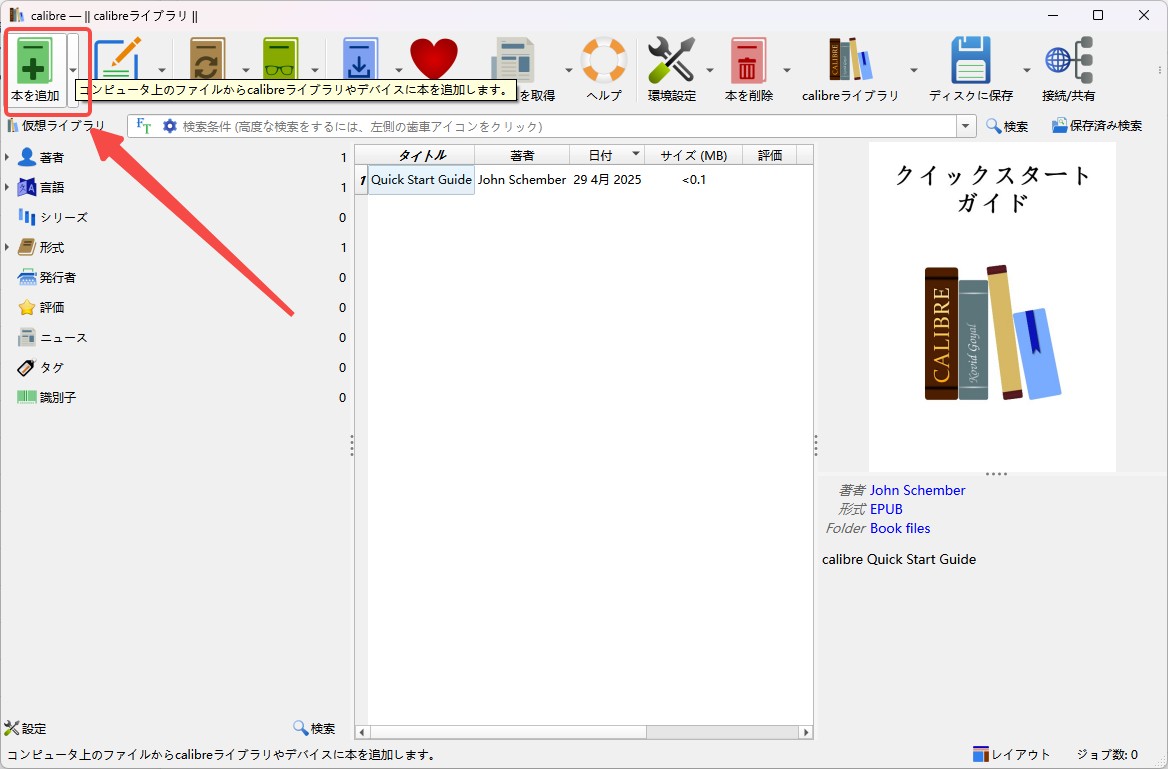The width and height of the screenshot is (1168, 769).
Task: Open the ディスクに保存 dropdown arrow
Action: pyautogui.click(x=1026, y=70)
